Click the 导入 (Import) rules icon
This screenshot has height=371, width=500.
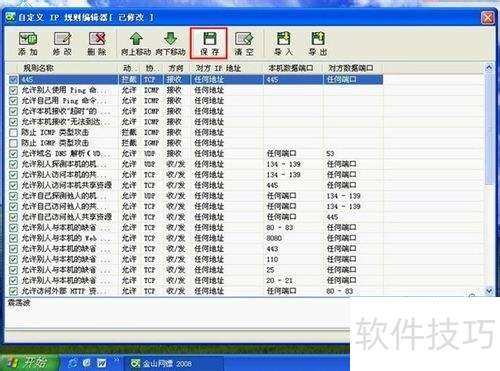(x=283, y=43)
